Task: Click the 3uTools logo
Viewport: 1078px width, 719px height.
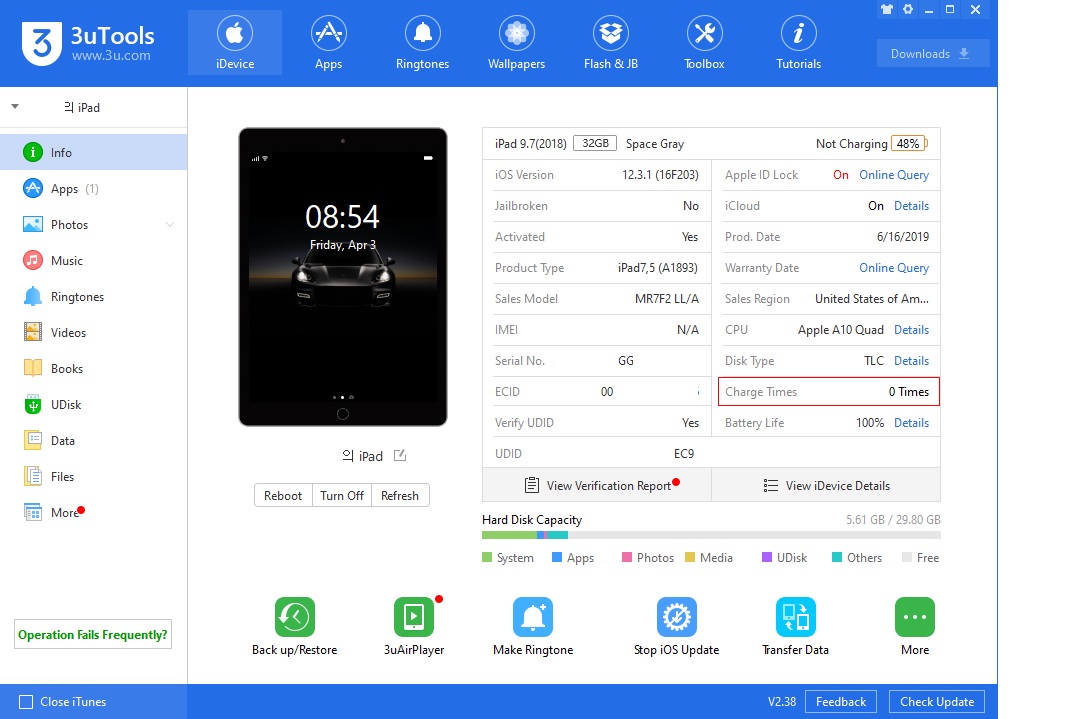Action: (89, 43)
